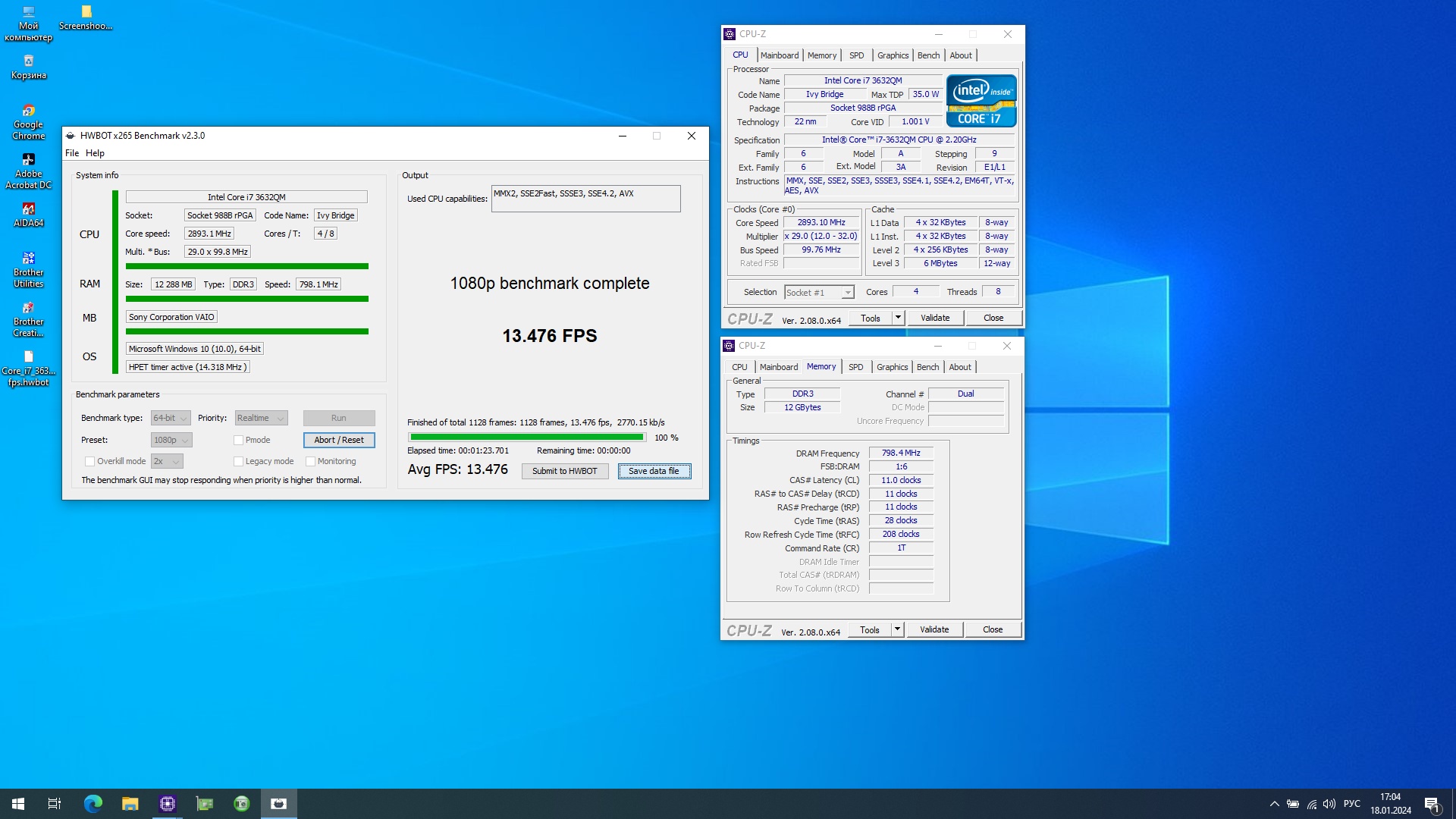Open the Socket #1 selection dropdown
Image resolution: width=1456 pixels, height=819 pixels.
coord(819,293)
